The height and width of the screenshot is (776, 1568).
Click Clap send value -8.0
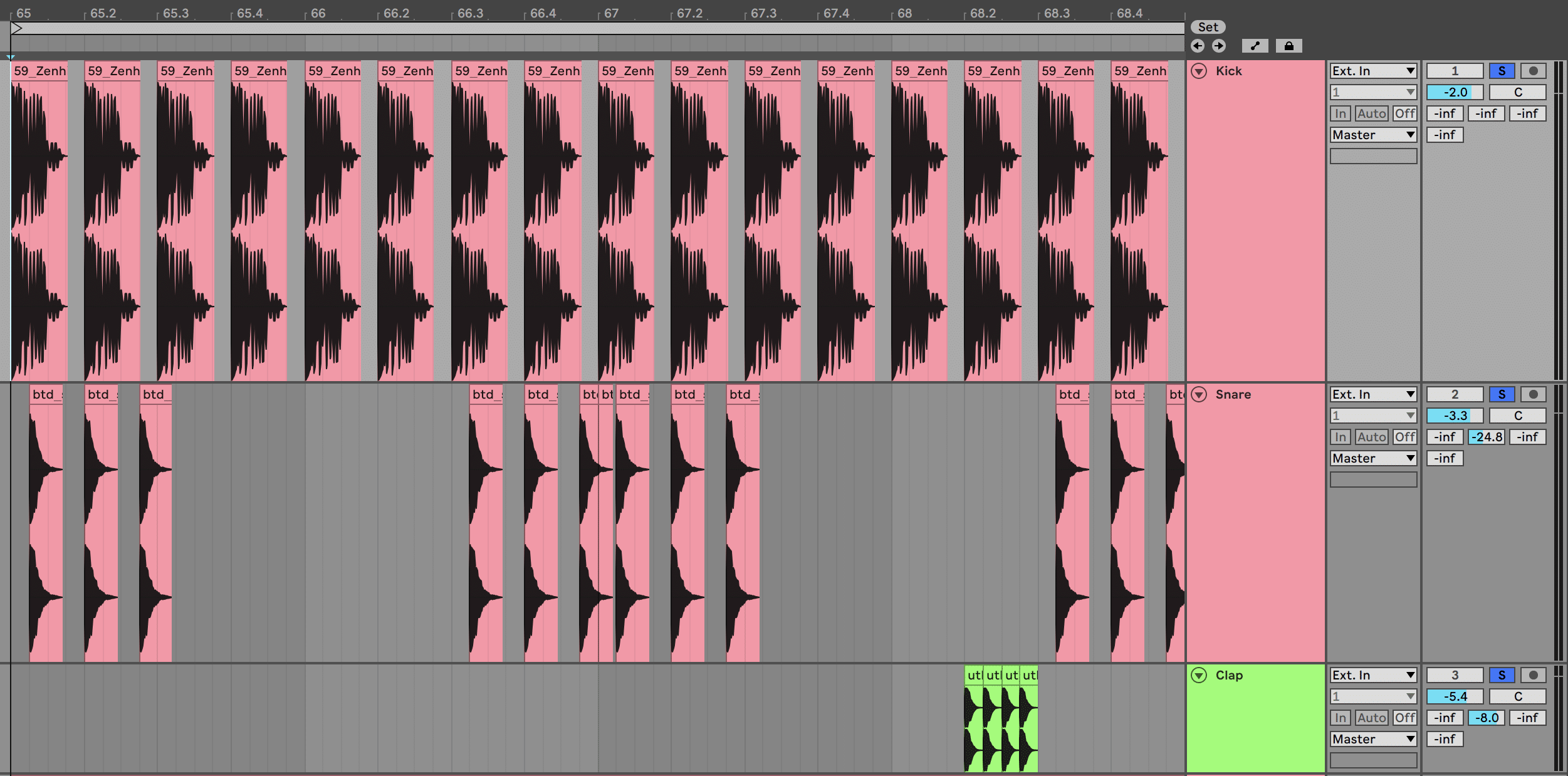[1486, 718]
